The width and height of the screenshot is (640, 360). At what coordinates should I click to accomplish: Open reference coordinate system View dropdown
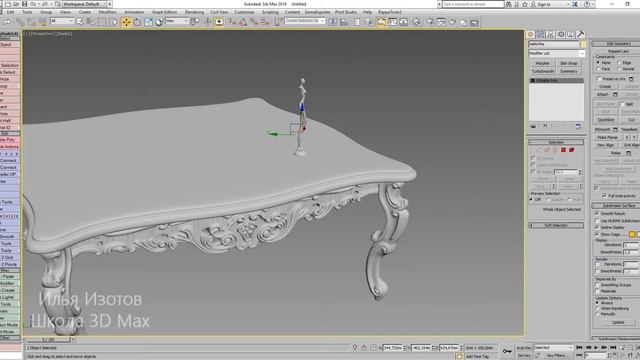pos(177,21)
